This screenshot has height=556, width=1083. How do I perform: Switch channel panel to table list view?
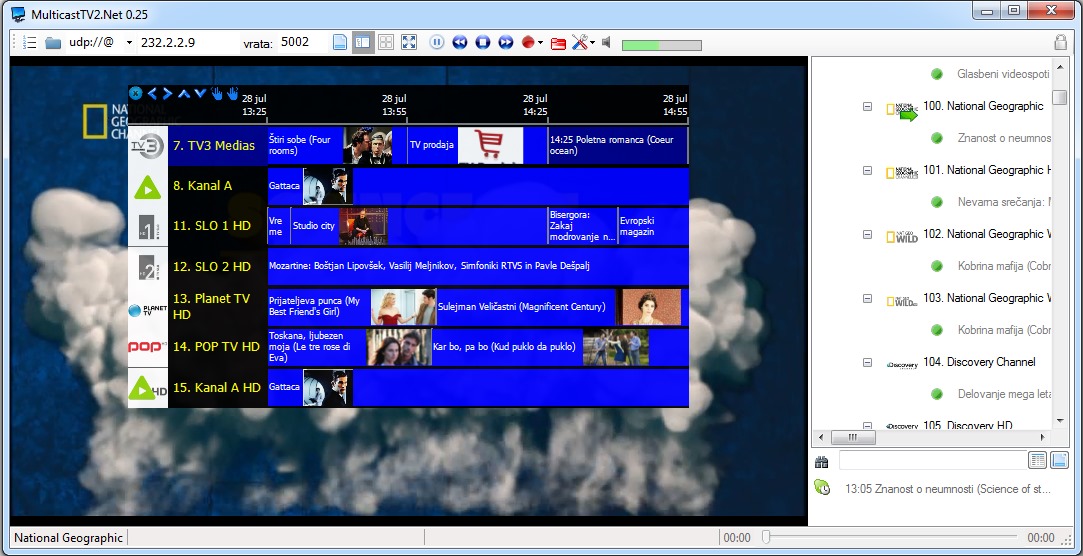[1037, 460]
